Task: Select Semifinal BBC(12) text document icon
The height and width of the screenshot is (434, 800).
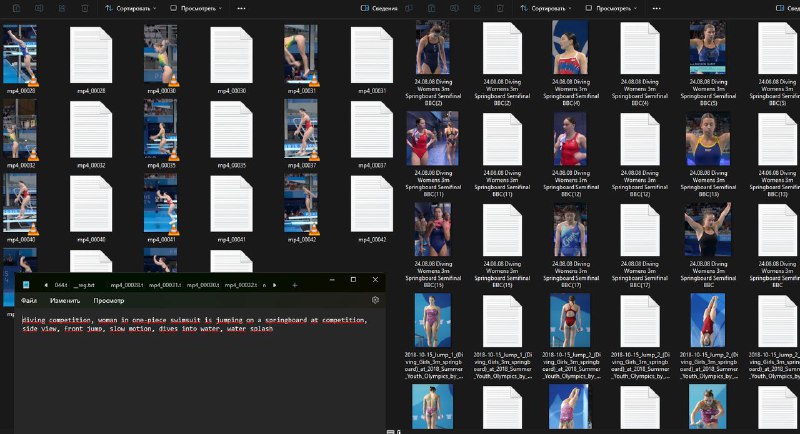Action: 640,139
